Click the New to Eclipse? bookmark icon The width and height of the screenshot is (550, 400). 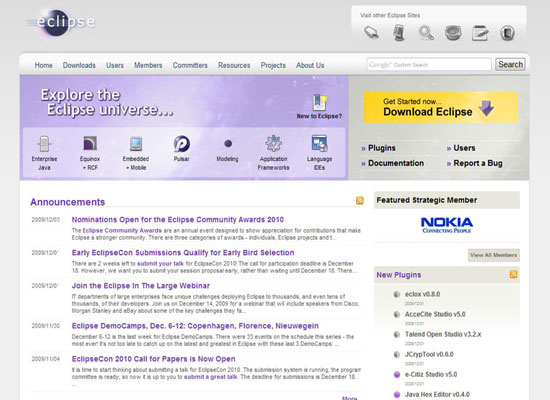pyautogui.click(x=319, y=103)
